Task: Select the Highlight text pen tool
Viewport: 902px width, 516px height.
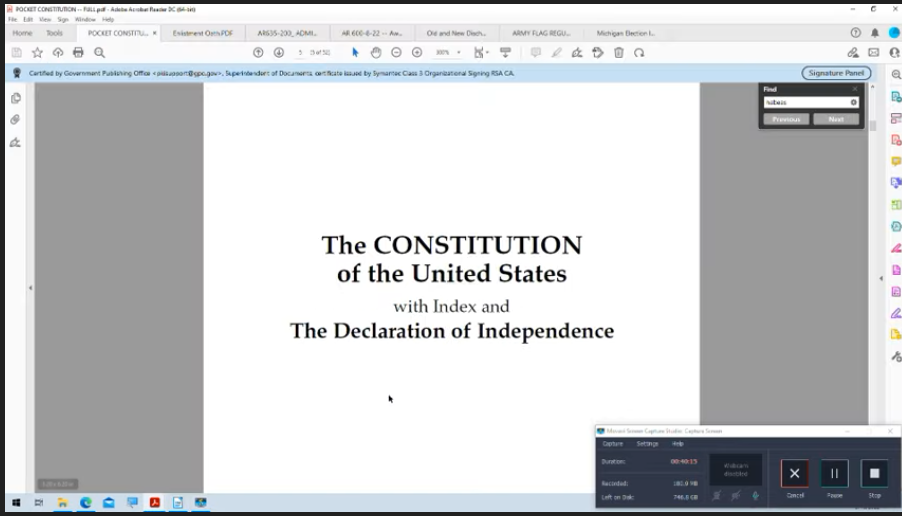Action: (556, 53)
